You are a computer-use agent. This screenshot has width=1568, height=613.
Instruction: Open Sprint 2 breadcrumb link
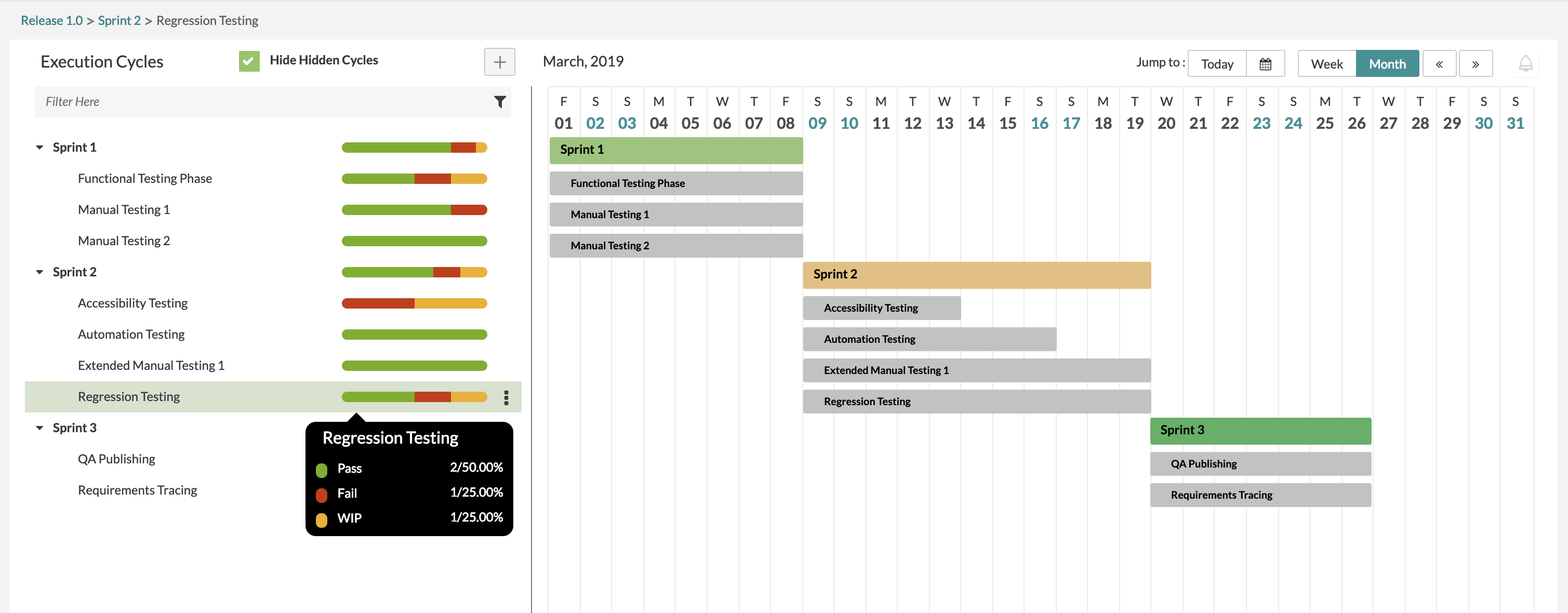tap(118, 21)
